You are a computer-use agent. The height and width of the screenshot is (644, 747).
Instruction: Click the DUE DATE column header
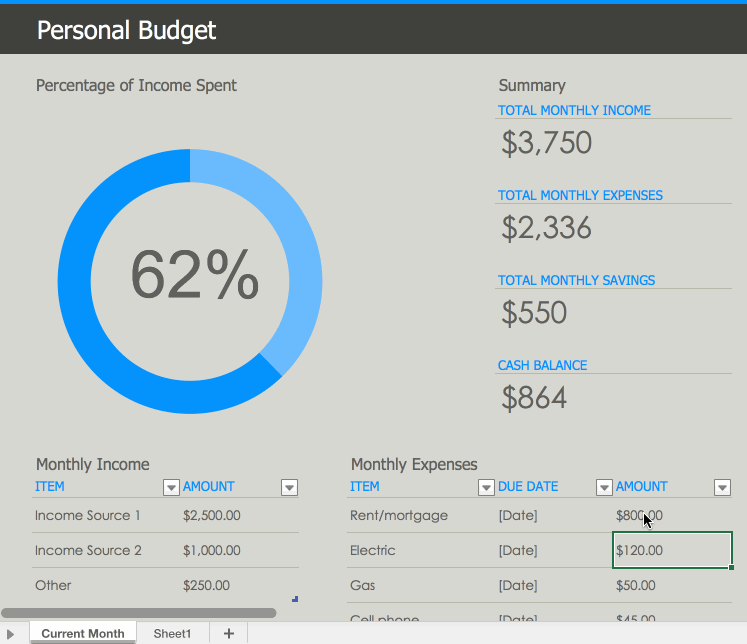tap(528, 486)
